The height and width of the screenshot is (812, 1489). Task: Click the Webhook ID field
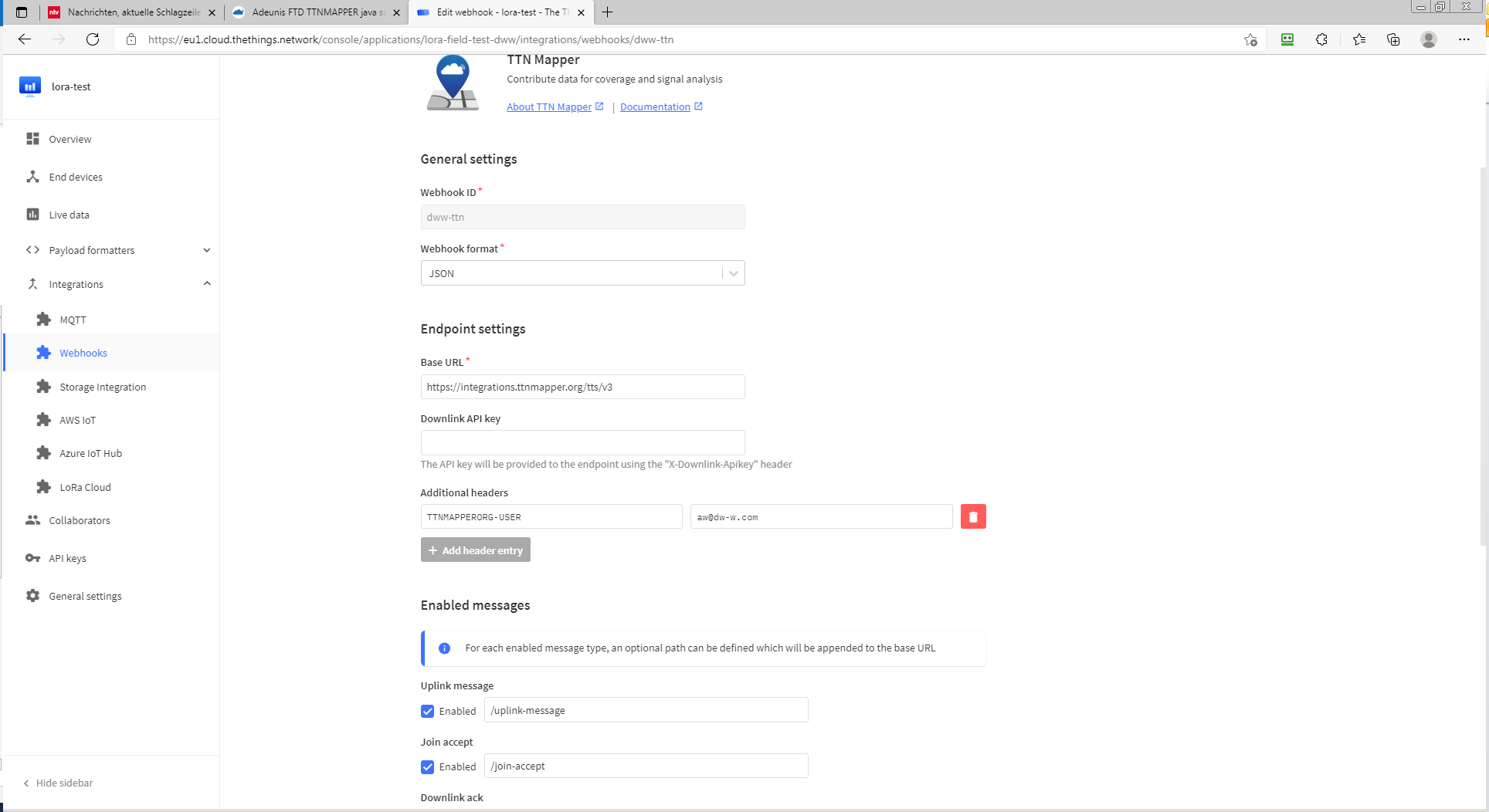click(x=582, y=217)
